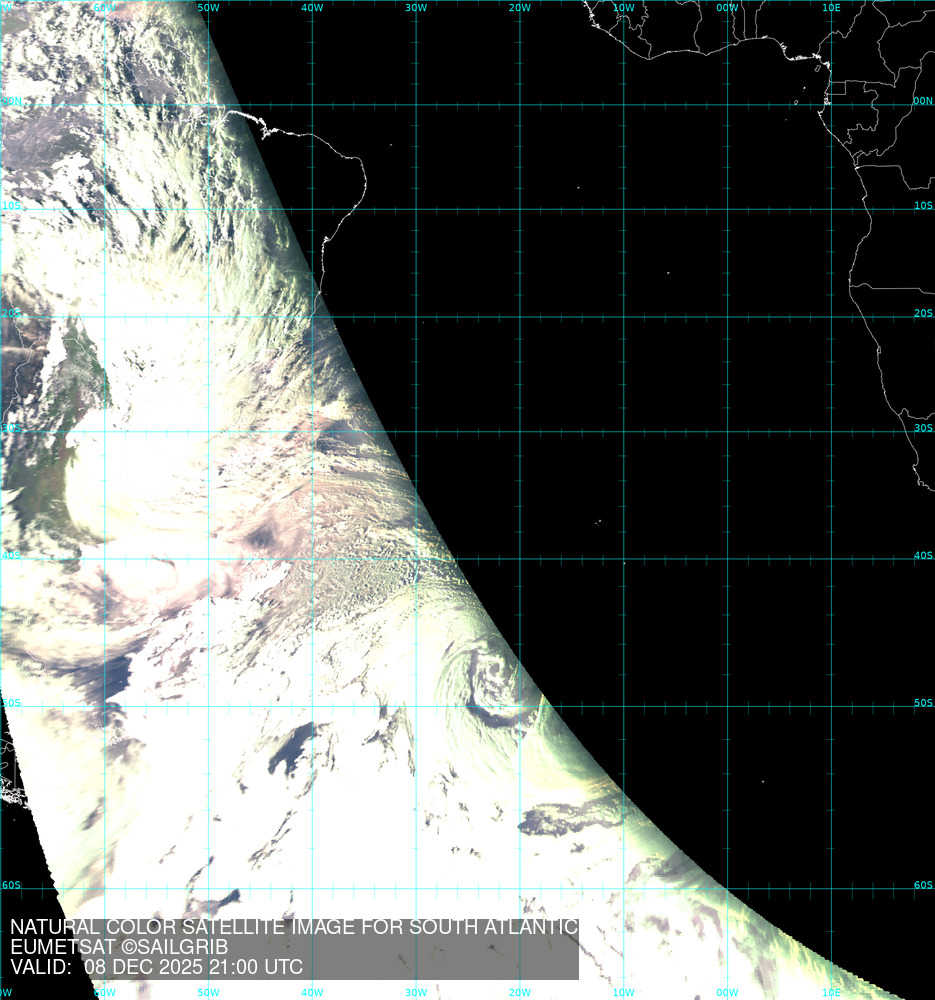Image resolution: width=935 pixels, height=1000 pixels.
Task: Click the 40W longitude label at bottom
Action: tap(312, 993)
